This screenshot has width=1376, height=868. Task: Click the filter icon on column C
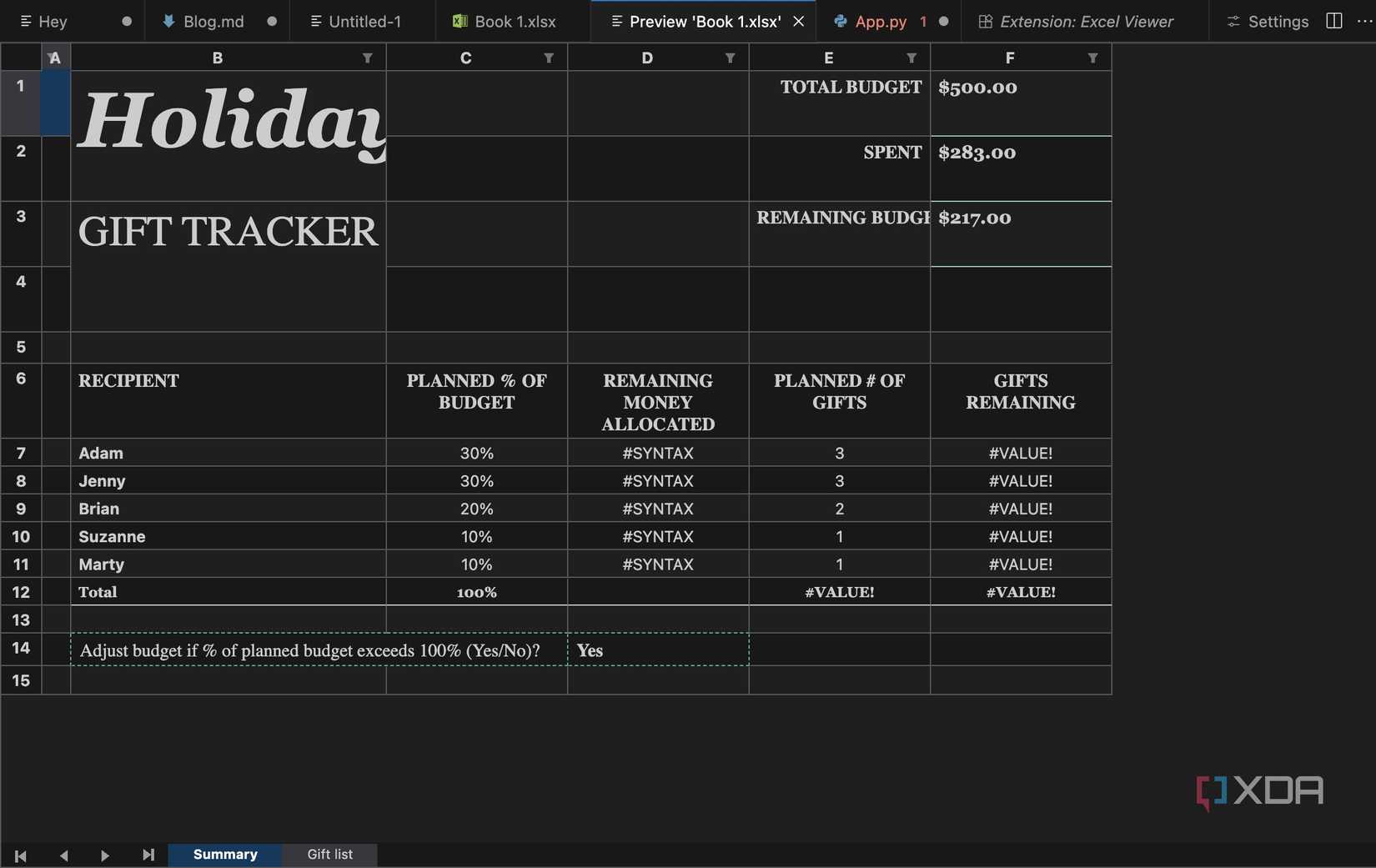pos(549,58)
